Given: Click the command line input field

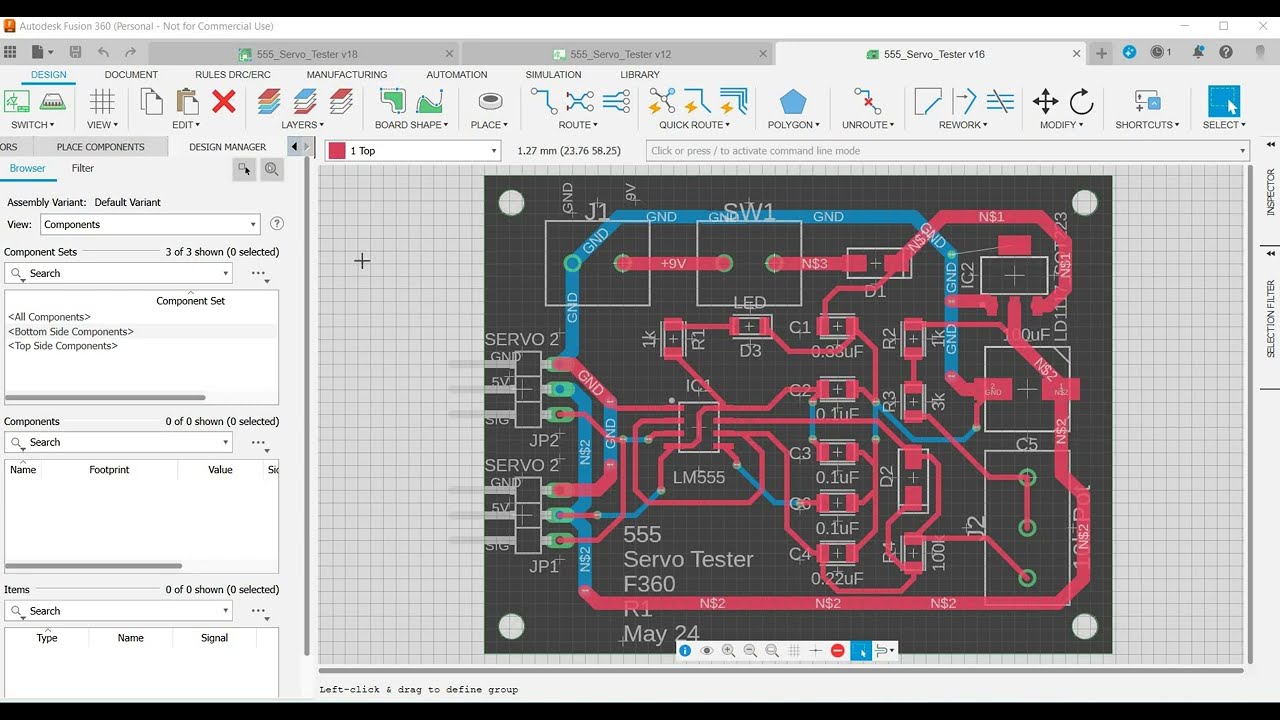Looking at the screenshot, I should (947, 151).
